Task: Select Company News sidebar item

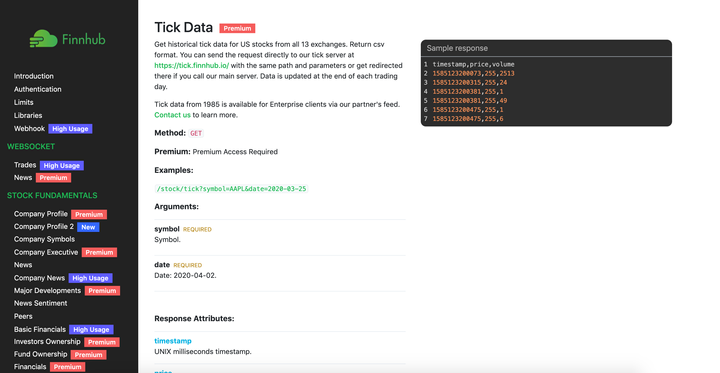Action: tap(39, 278)
